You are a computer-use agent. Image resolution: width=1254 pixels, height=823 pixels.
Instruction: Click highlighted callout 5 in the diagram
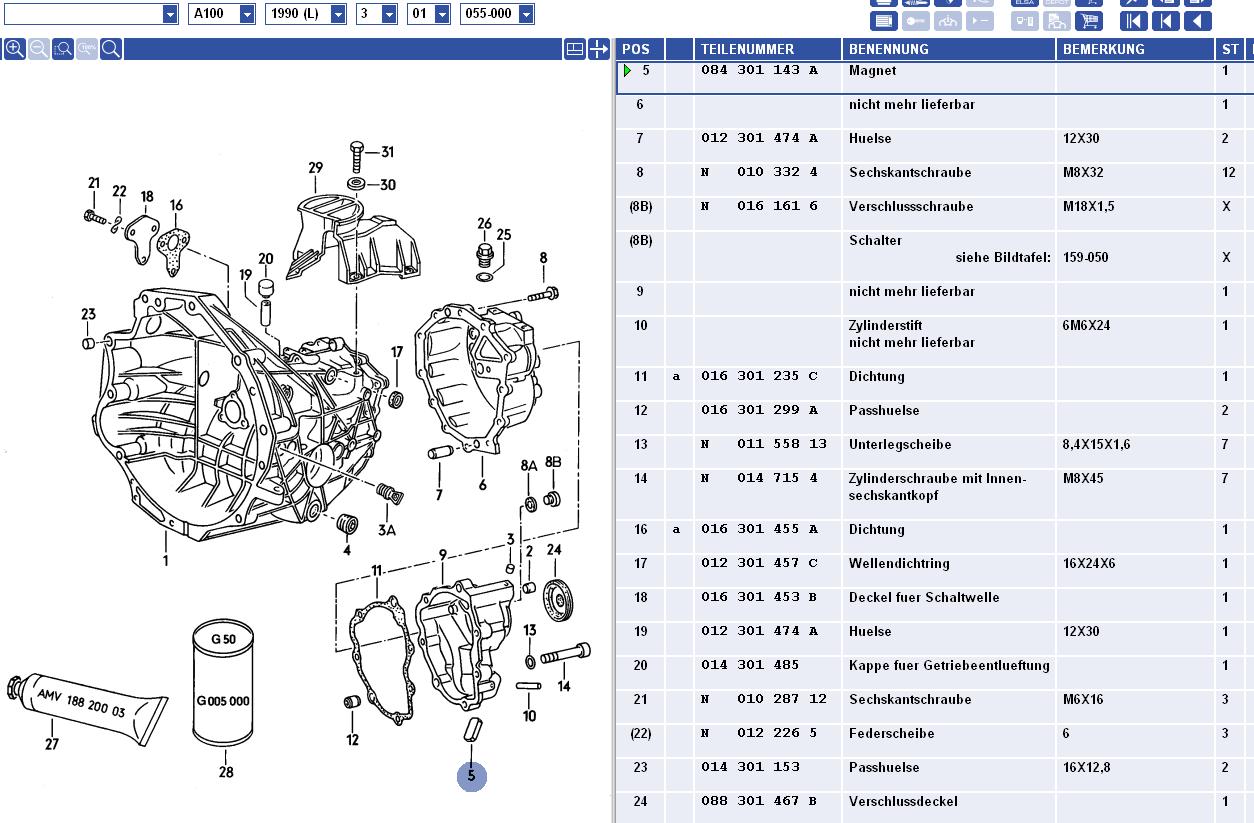point(471,776)
